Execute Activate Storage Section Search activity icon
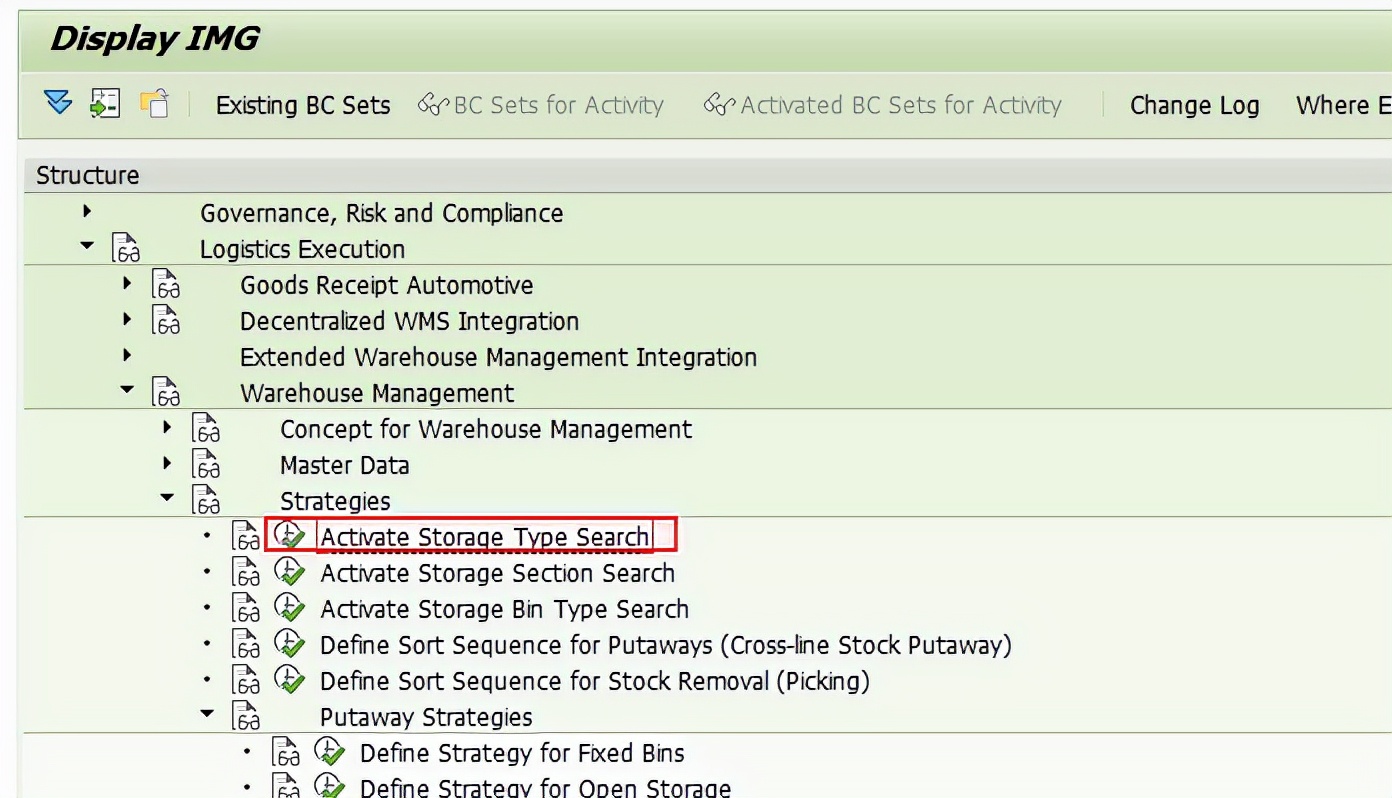 289,573
